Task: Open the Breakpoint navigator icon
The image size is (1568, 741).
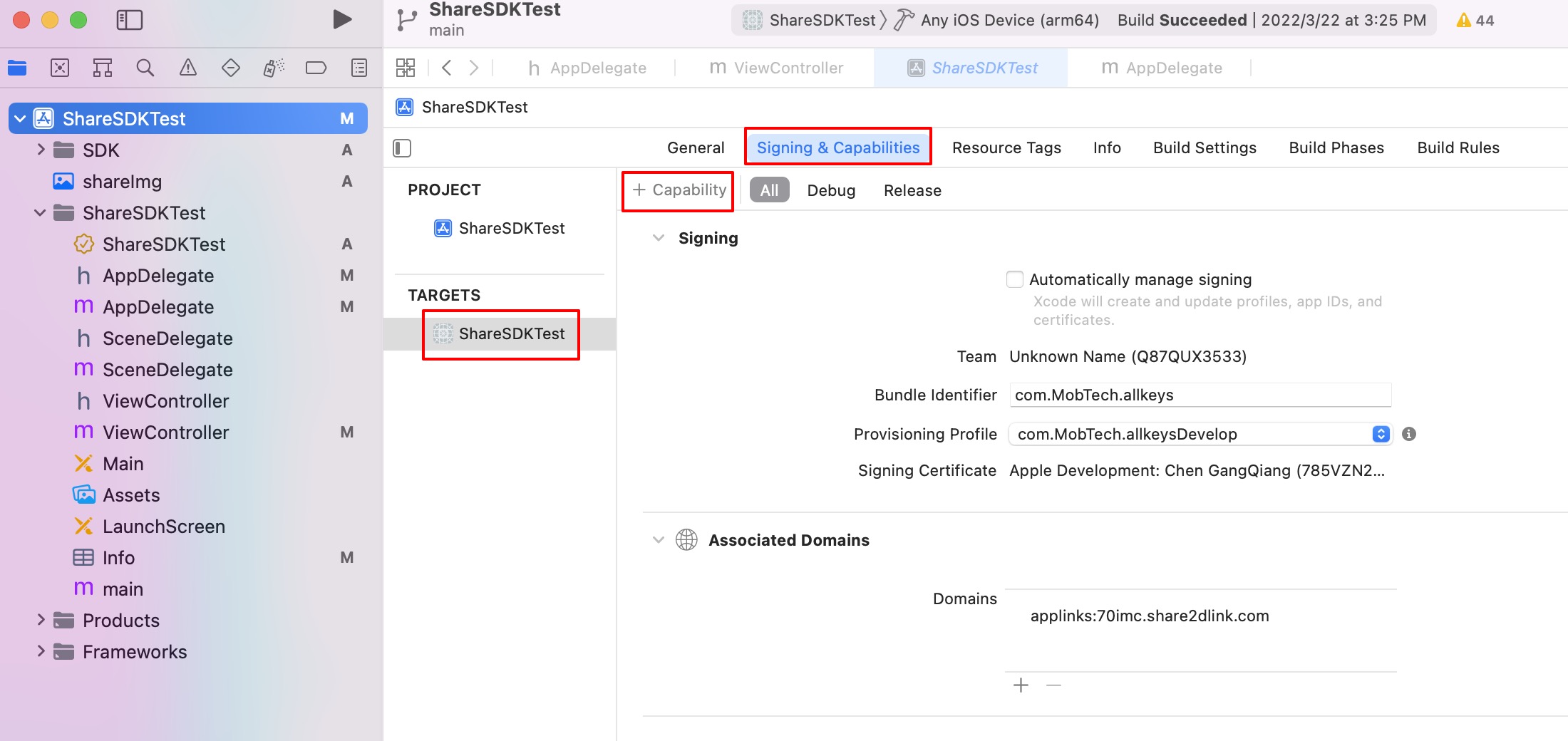Action: [316, 68]
